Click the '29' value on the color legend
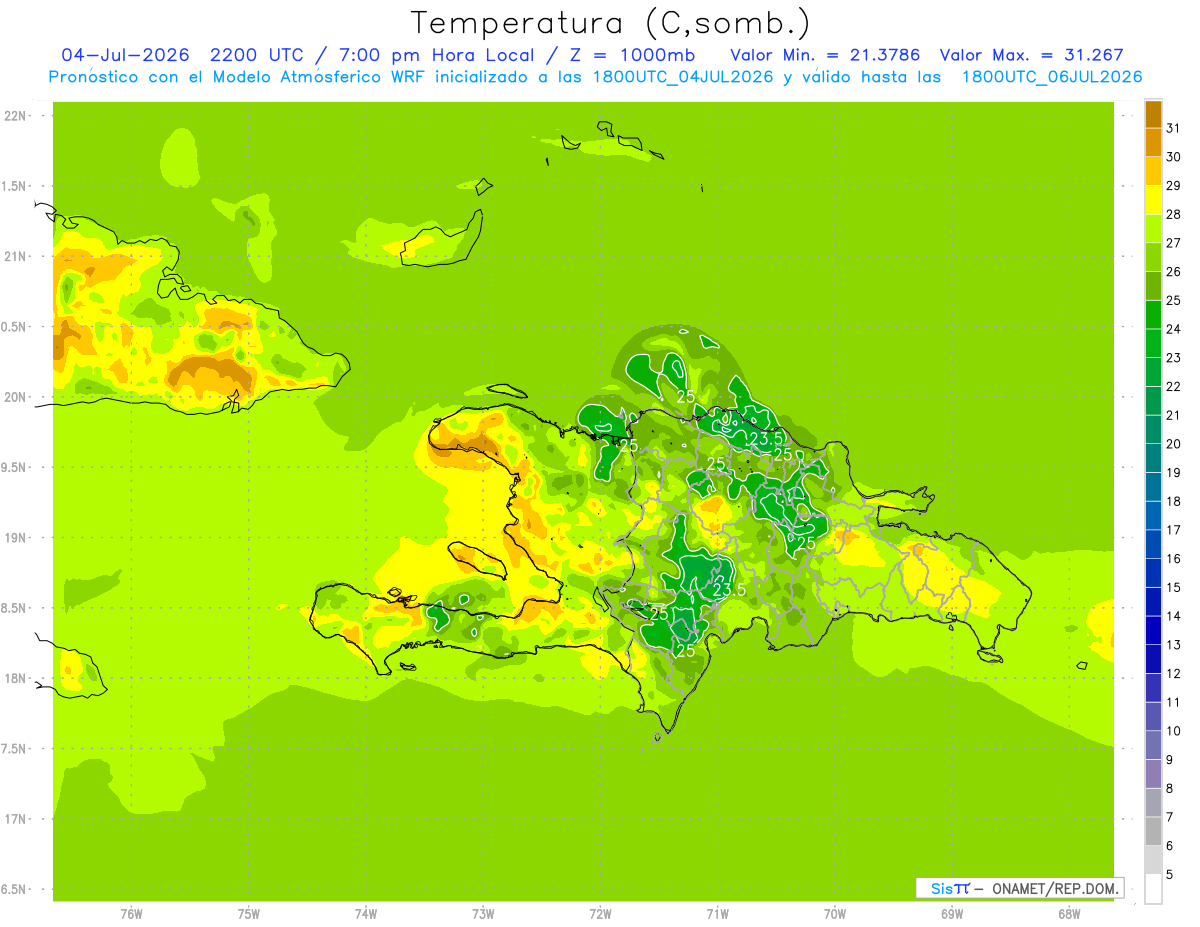 (x=1174, y=185)
